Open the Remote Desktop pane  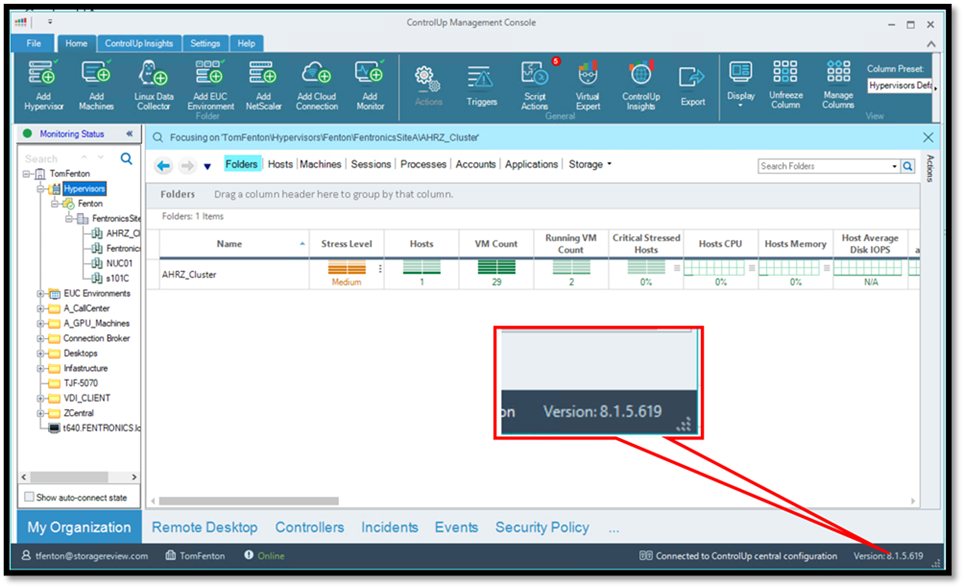tap(205, 528)
